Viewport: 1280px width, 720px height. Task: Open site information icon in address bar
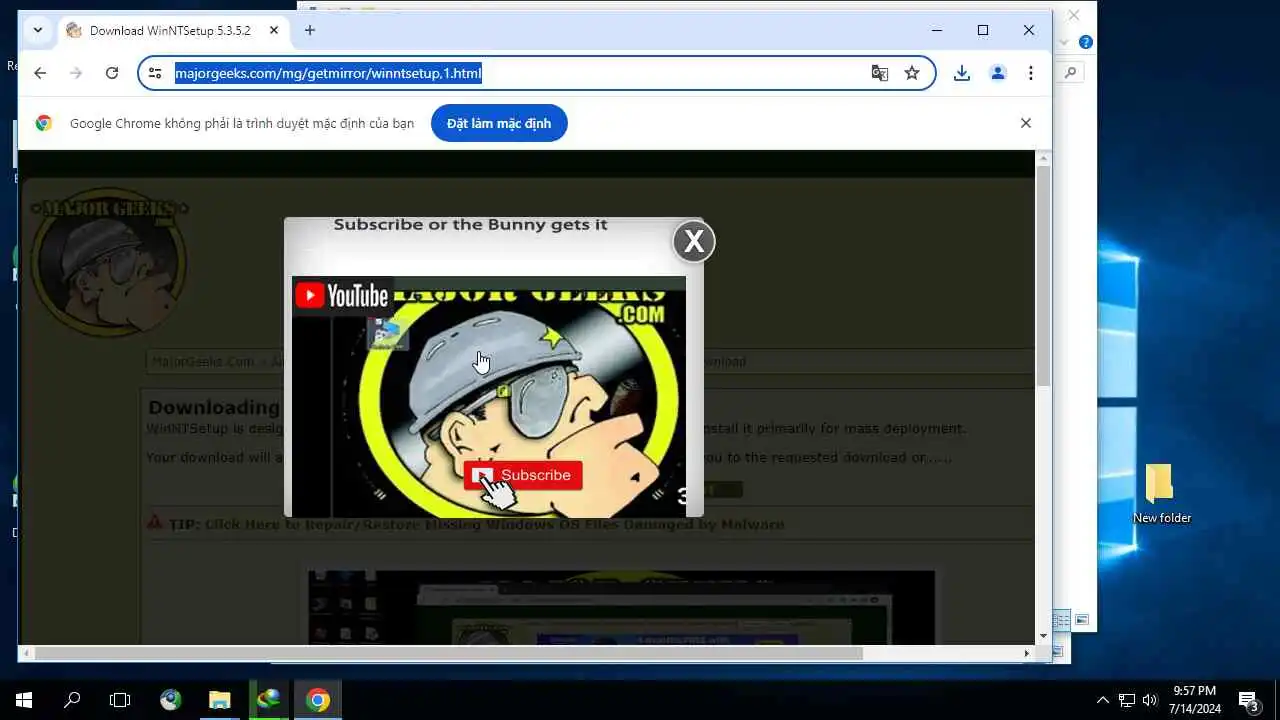[x=155, y=73]
